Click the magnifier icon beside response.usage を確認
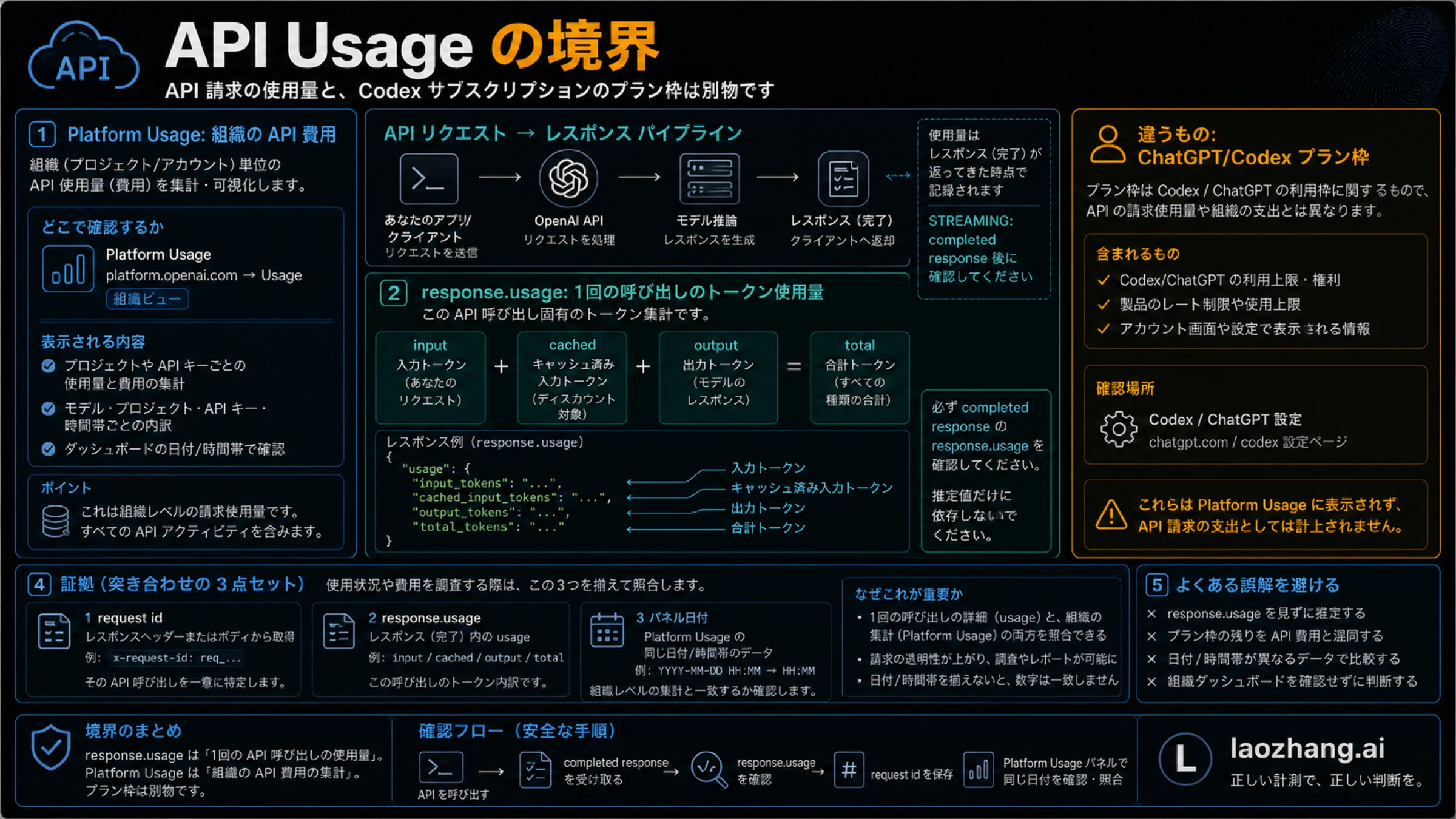 coord(709,769)
